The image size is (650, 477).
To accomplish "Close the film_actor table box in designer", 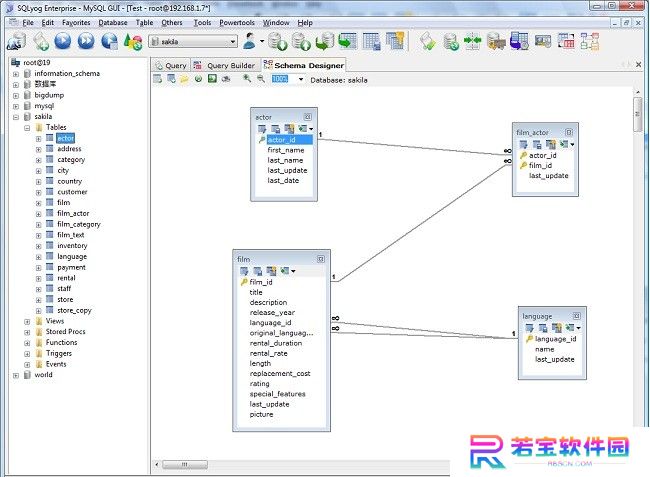I will pyautogui.click(x=569, y=132).
